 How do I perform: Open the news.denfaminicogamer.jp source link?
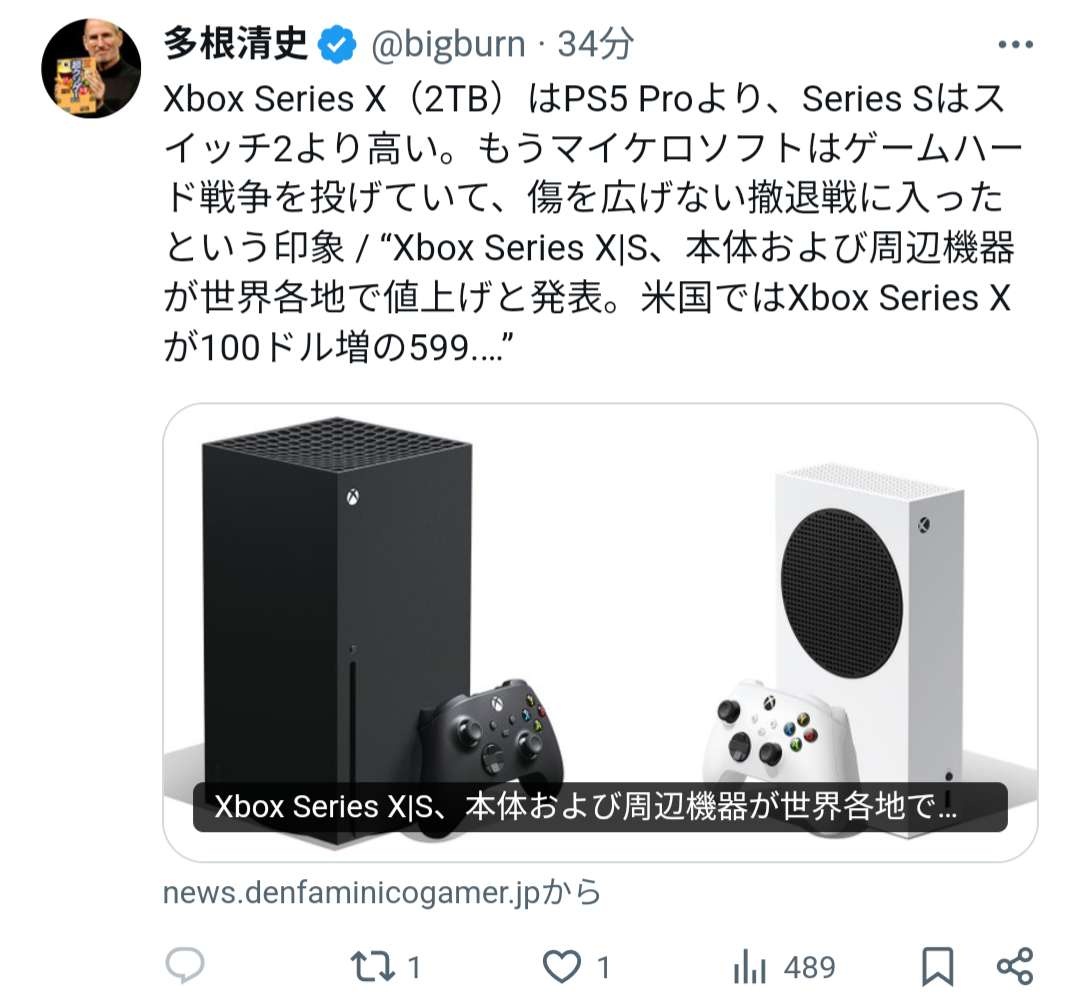click(382, 893)
